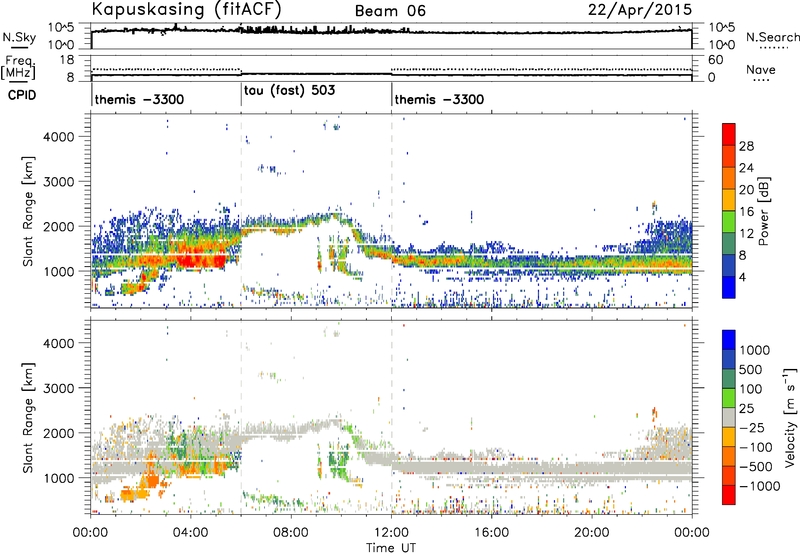Click the strong red power echo near 04:00
This screenshot has height=554, width=800.
[202, 260]
